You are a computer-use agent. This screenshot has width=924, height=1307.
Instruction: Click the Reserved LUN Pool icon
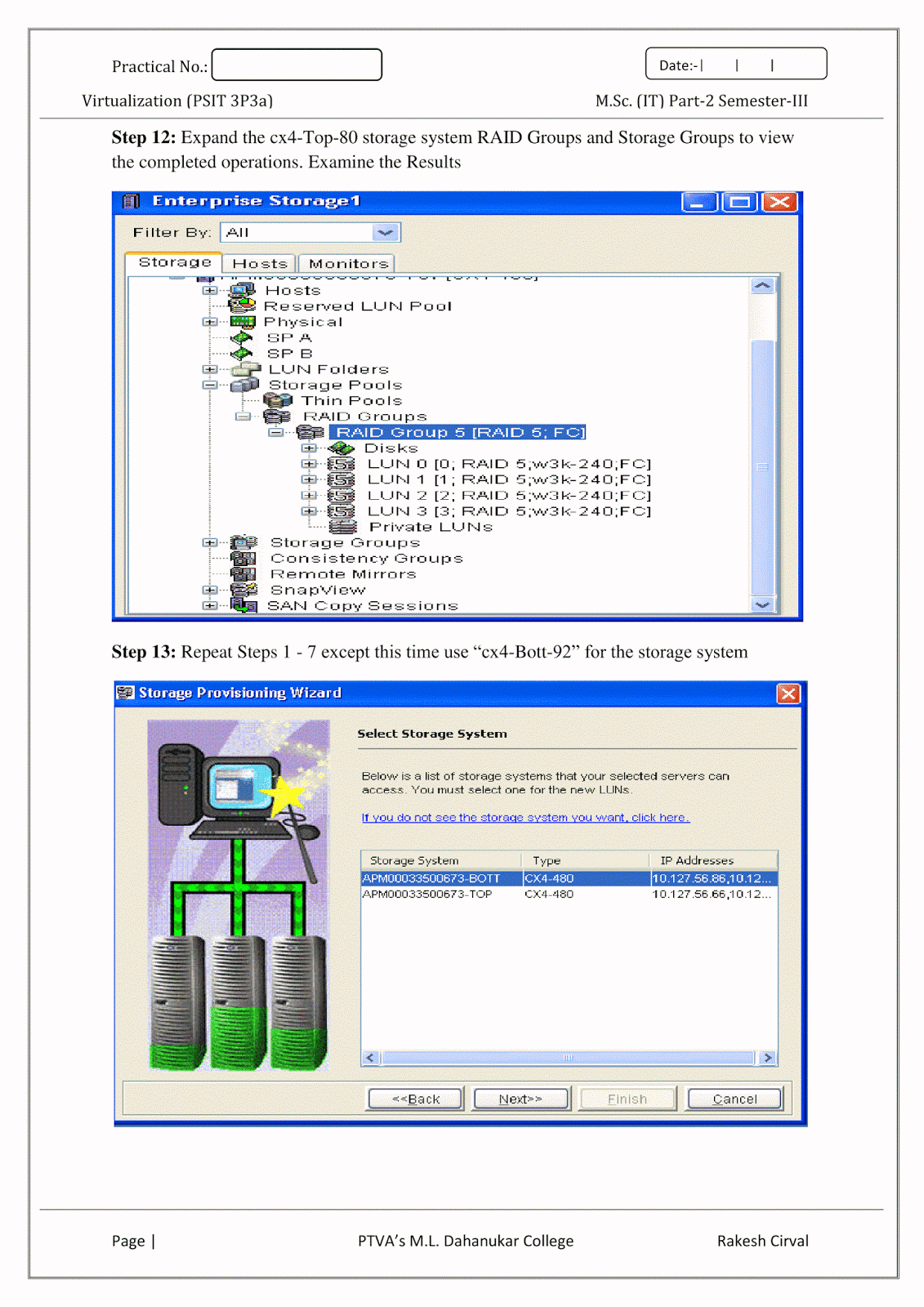(242, 306)
